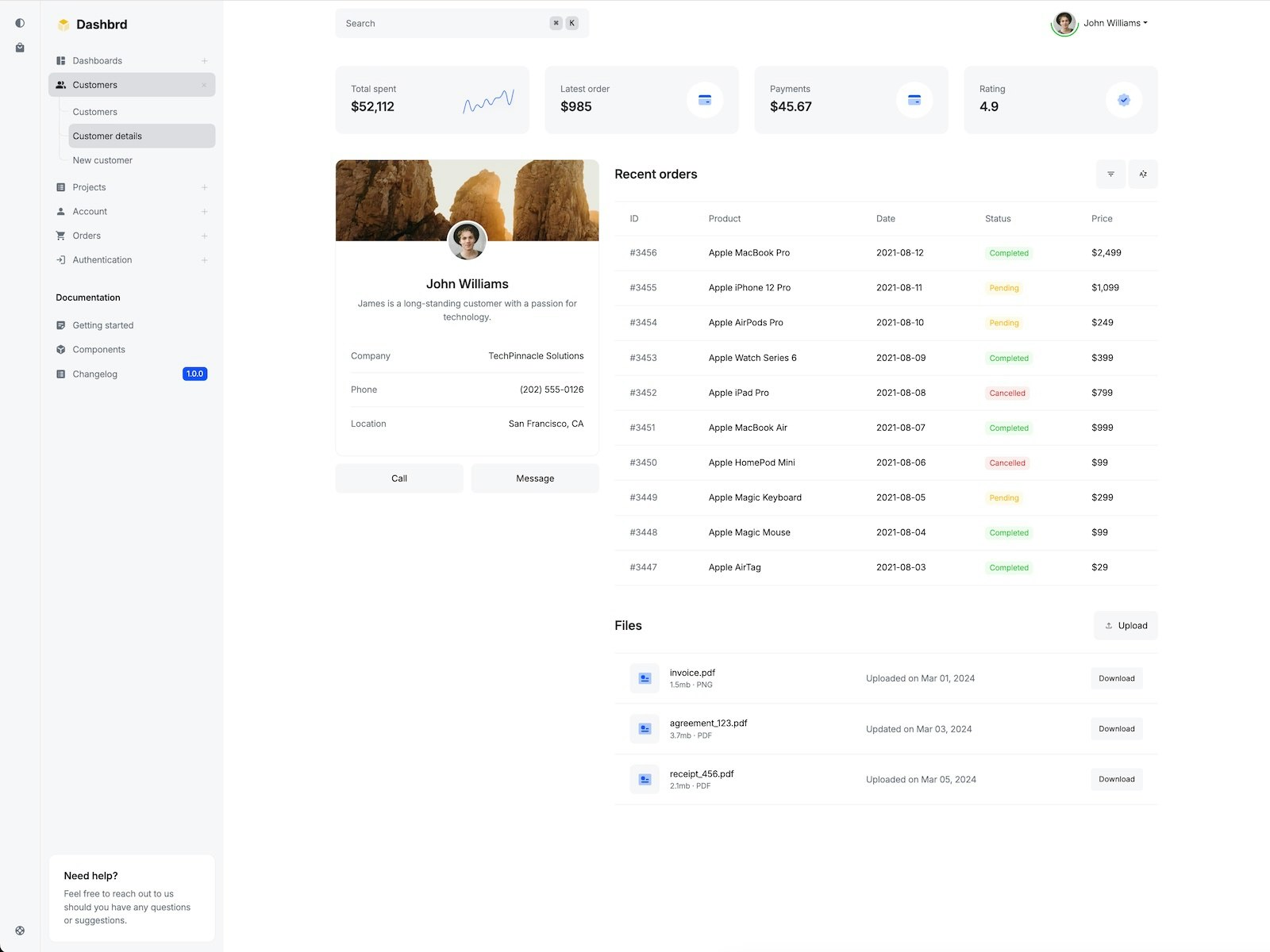Expand the Projects menu plus sign
Screen dimensions: 1270x952
point(204,188)
